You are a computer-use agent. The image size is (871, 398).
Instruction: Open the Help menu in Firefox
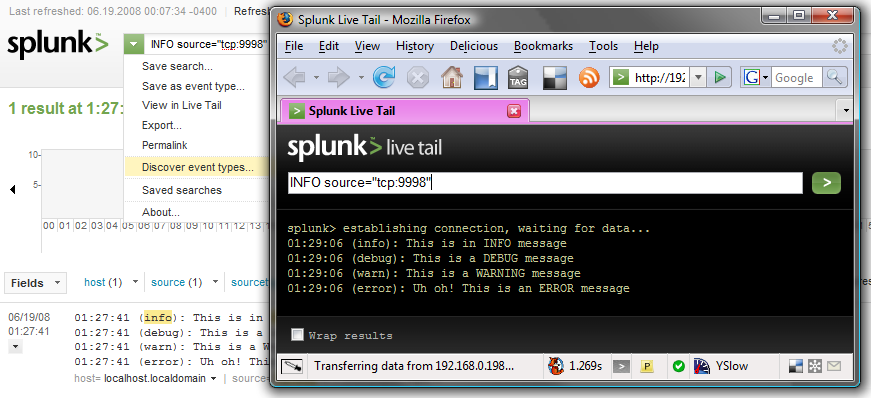pyautogui.click(x=646, y=46)
